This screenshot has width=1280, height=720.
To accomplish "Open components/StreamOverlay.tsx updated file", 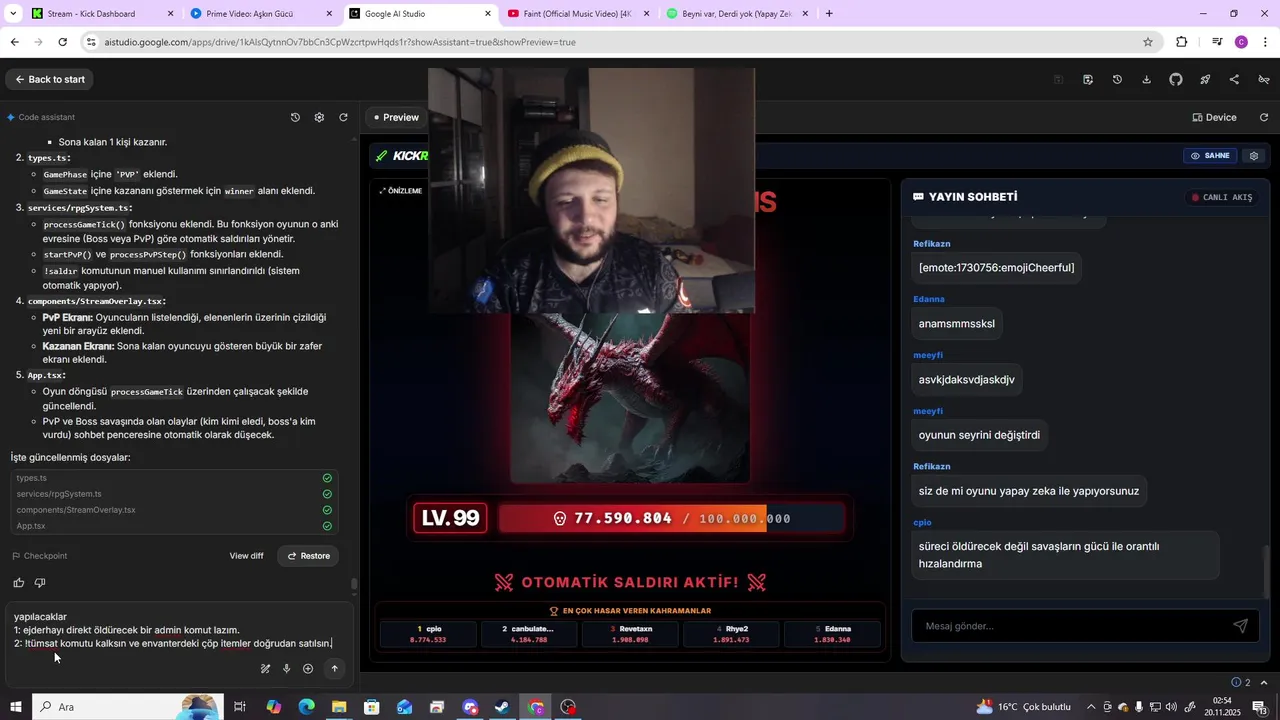I will [x=174, y=510].
